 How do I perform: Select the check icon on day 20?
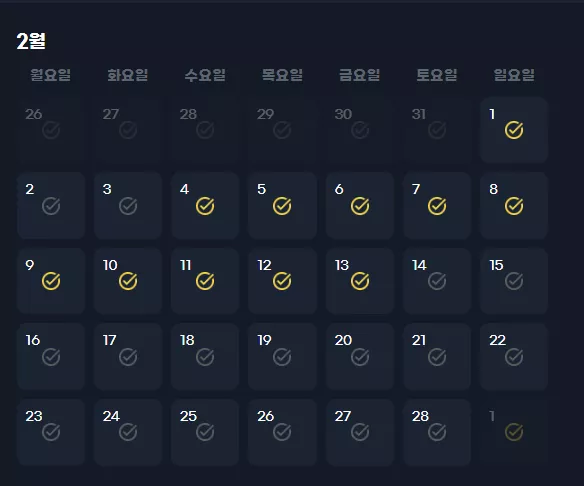point(360,357)
